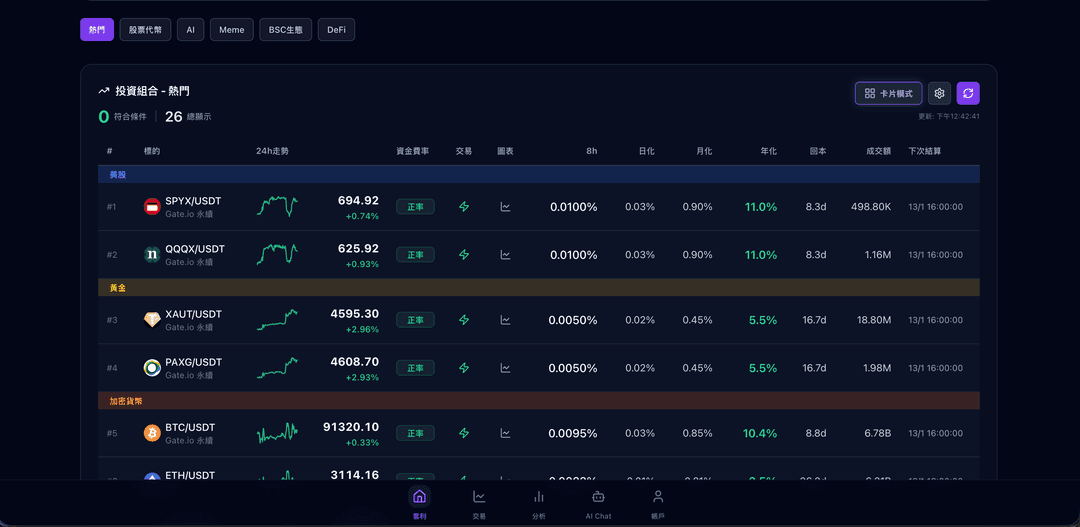Viewport: 1080px width, 527px height.
Task: Open the chart icon for XAUT/USDT
Action: [505, 320]
